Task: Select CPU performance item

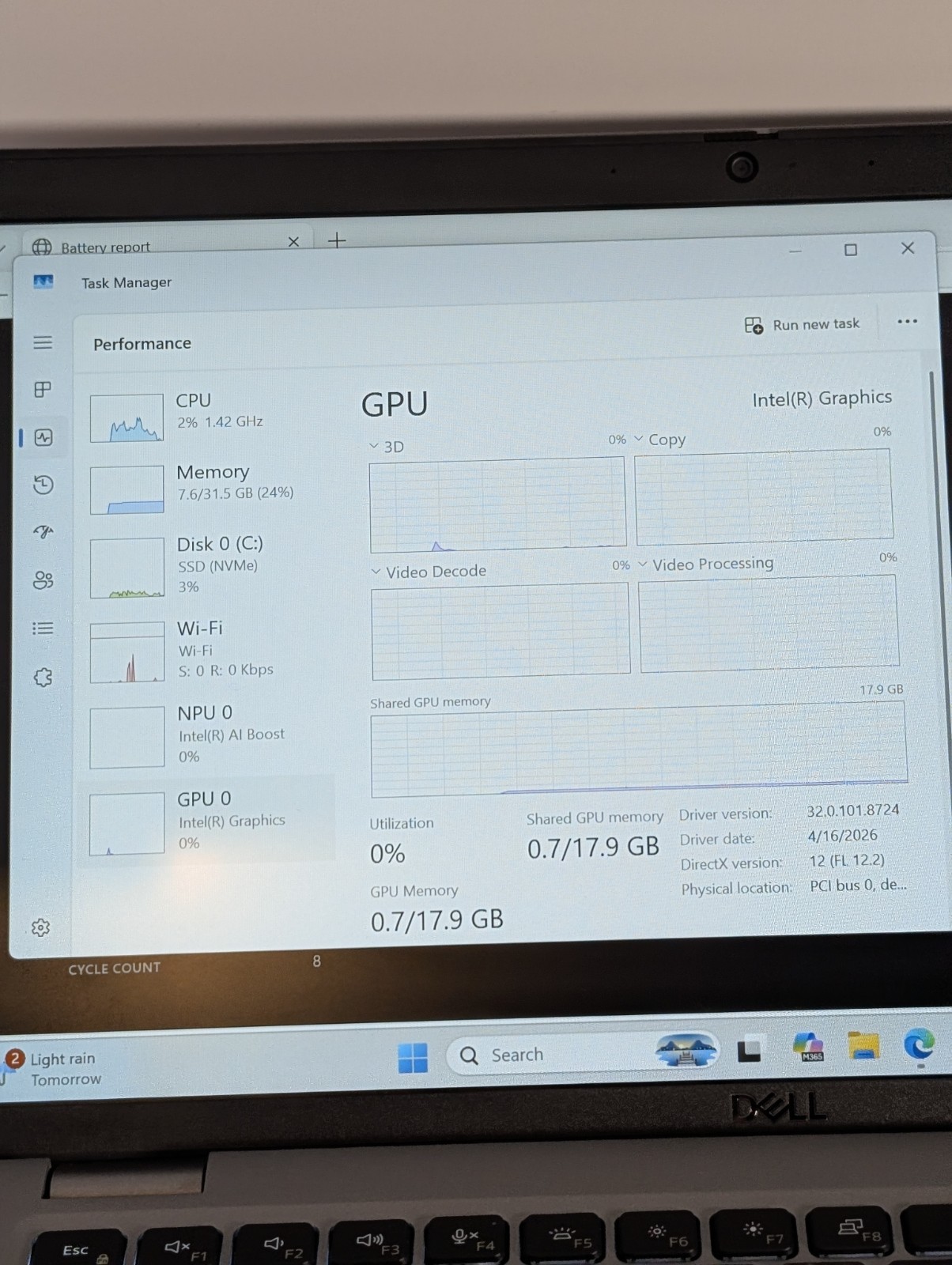Action: [x=207, y=417]
